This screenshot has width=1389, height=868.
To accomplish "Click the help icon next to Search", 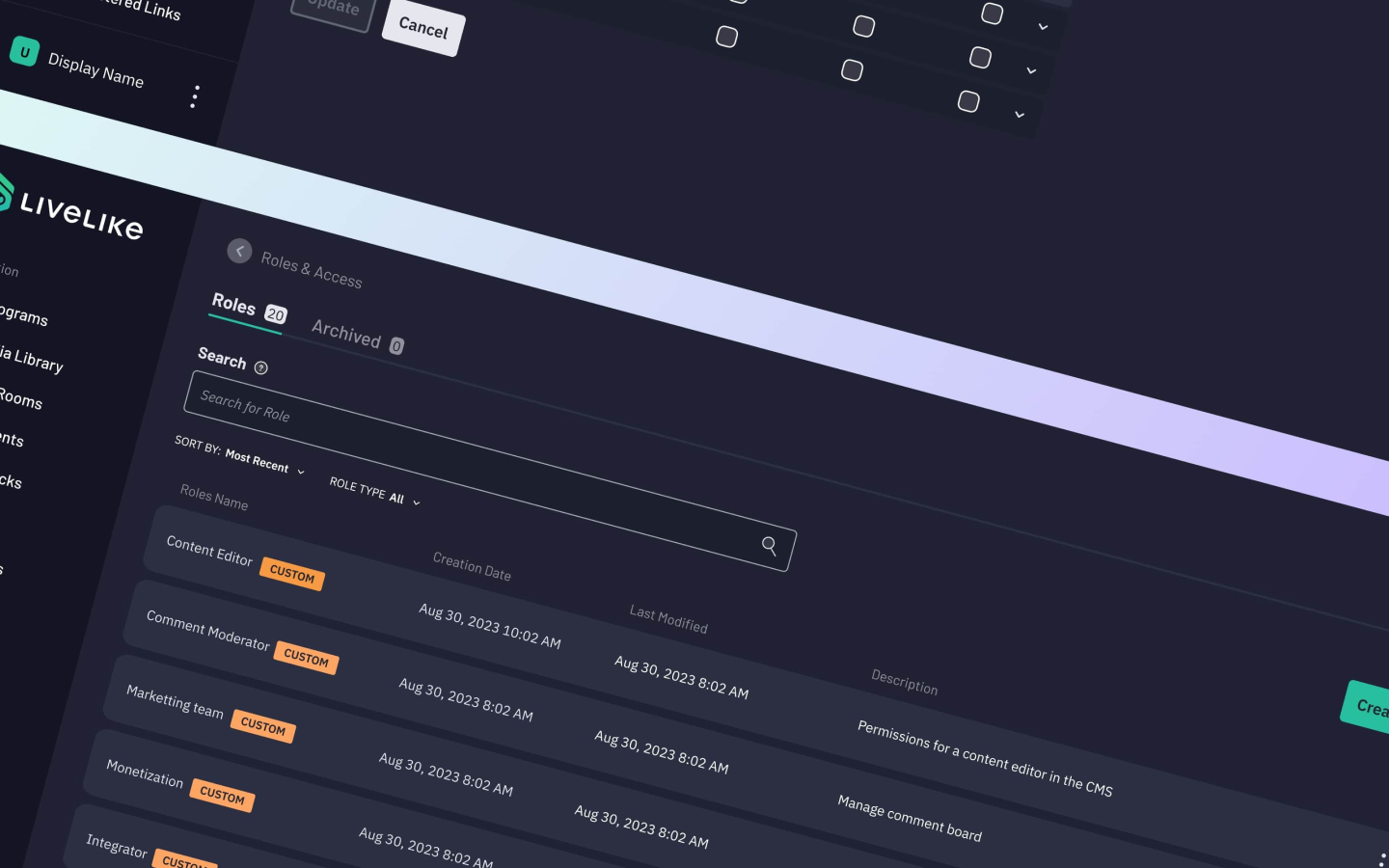I will tap(260, 367).
